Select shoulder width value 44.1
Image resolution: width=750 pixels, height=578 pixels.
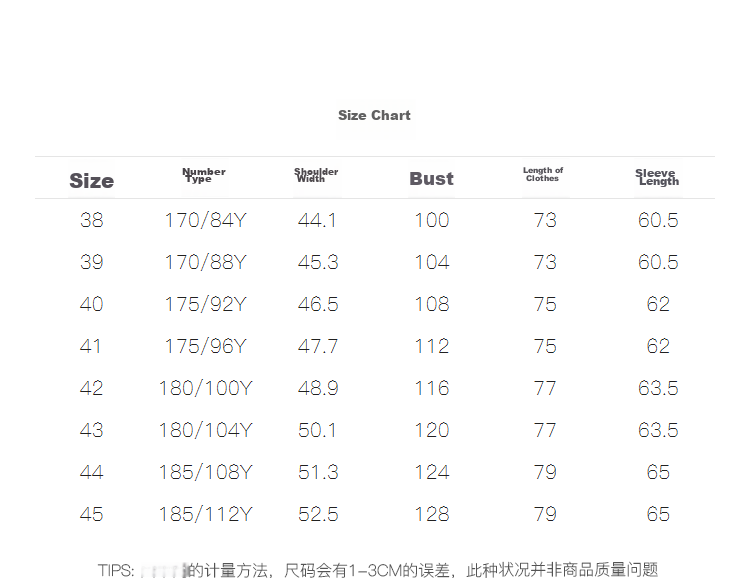coord(318,220)
